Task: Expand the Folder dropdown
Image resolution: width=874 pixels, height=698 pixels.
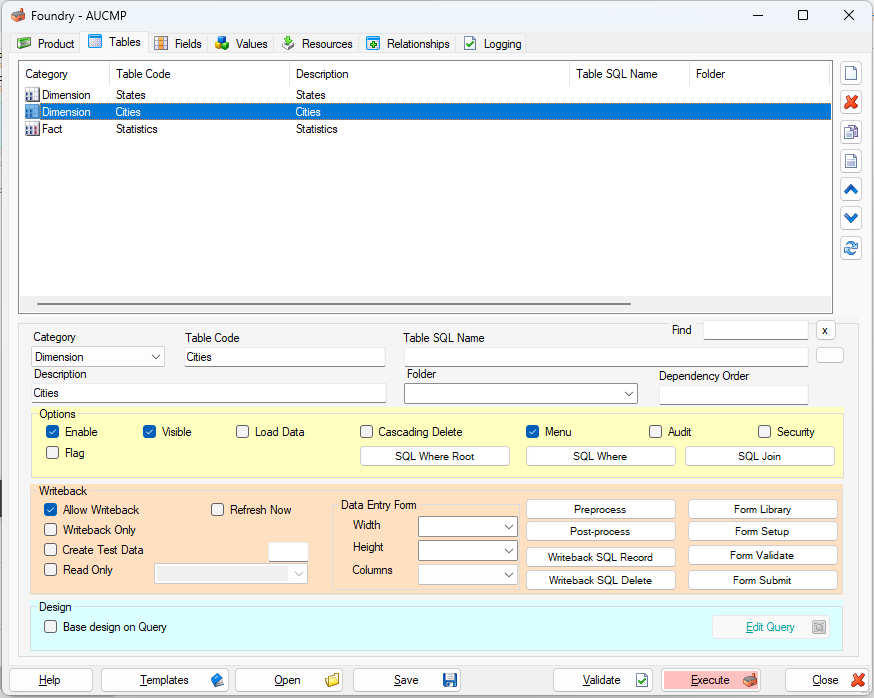Action: pyautogui.click(x=521, y=394)
